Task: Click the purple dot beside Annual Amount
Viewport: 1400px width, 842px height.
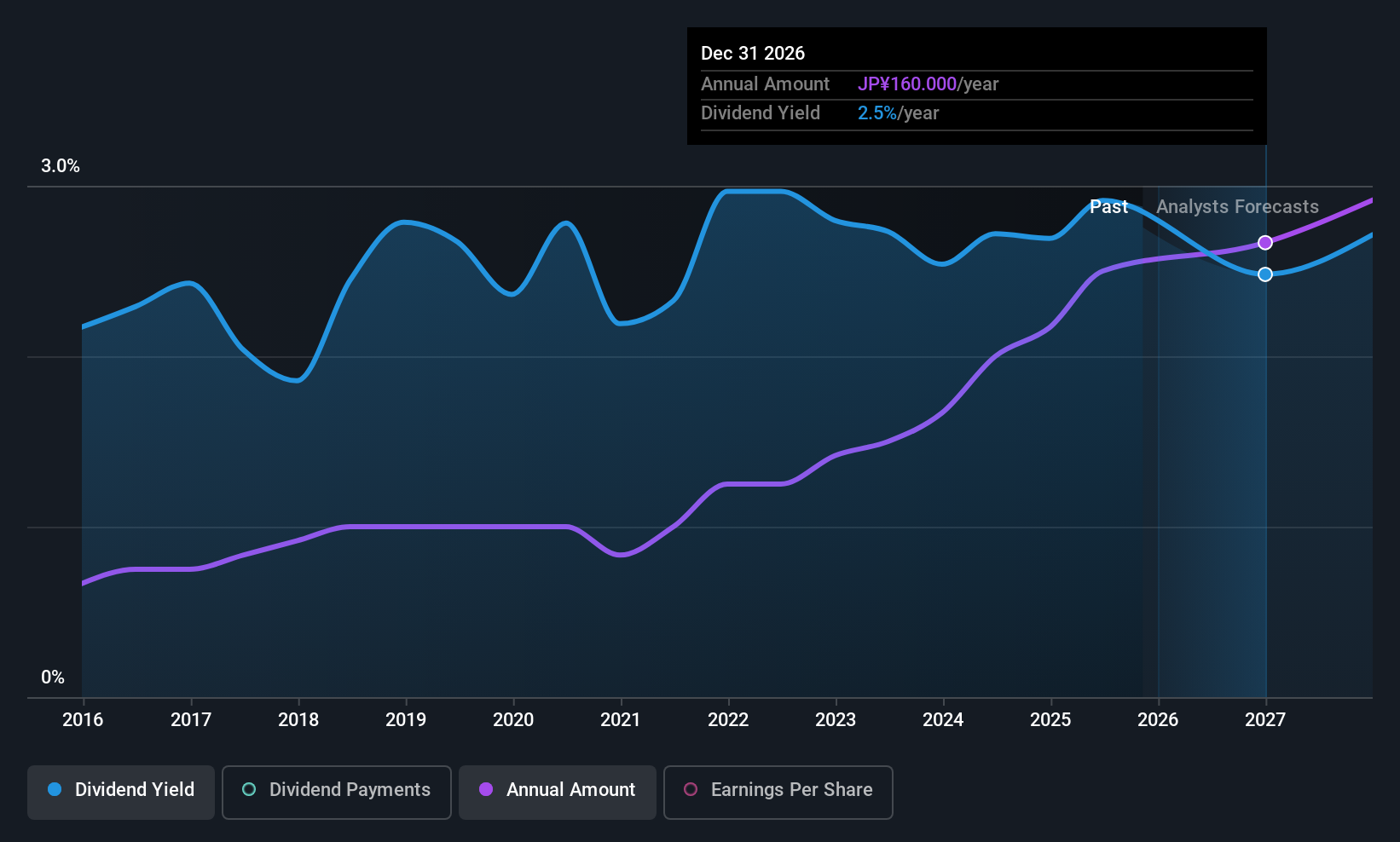Action: [486, 790]
